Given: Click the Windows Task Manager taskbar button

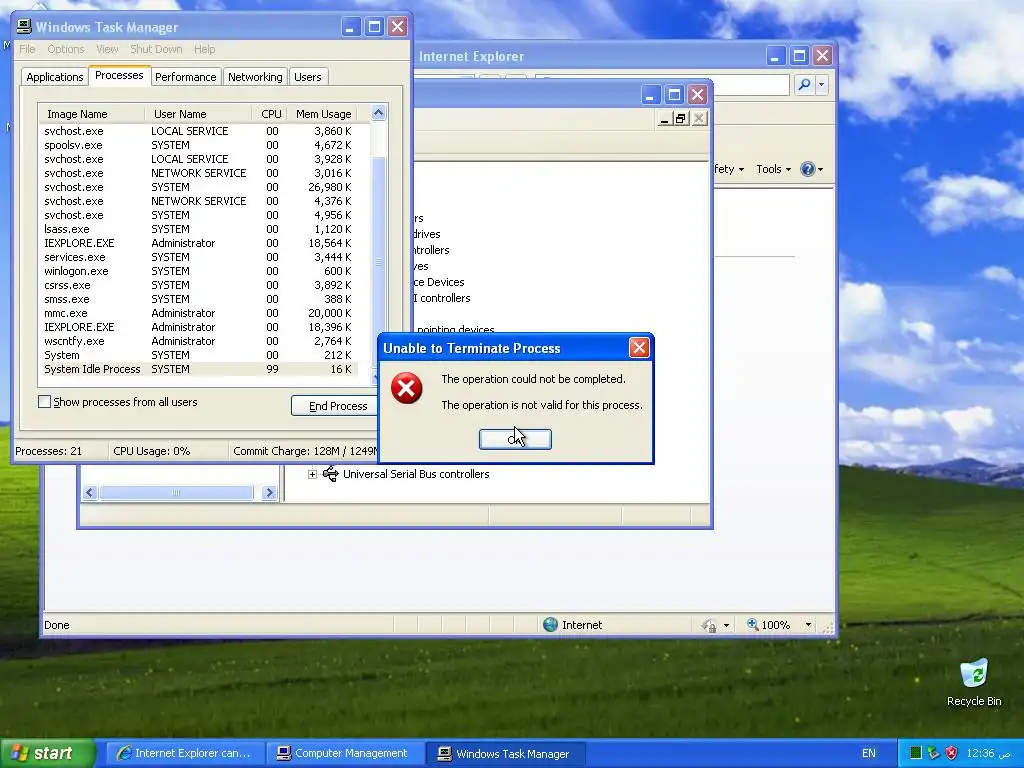Looking at the screenshot, I should coord(505,753).
